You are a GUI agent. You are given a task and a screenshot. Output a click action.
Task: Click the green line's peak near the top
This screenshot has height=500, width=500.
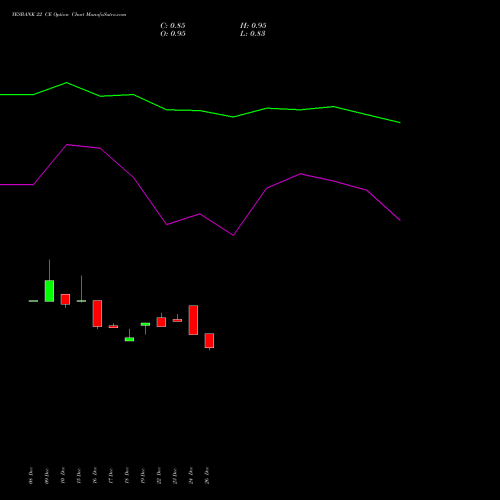click(67, 82)
